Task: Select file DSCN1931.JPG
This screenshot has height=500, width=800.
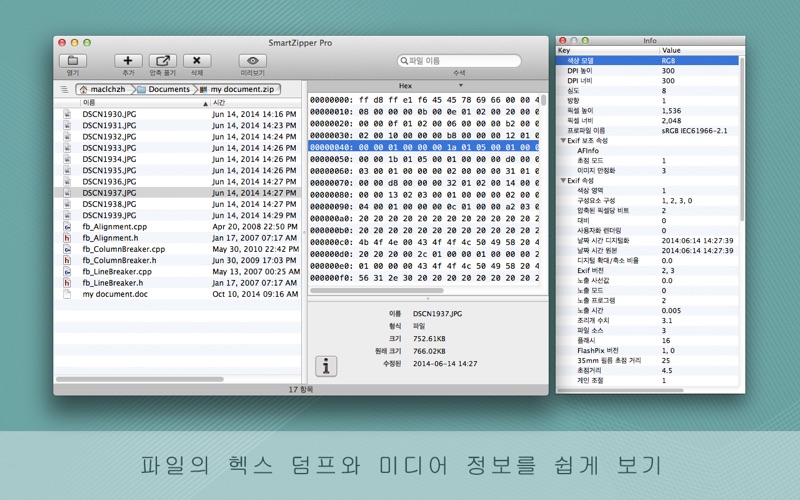Action: 109,126
